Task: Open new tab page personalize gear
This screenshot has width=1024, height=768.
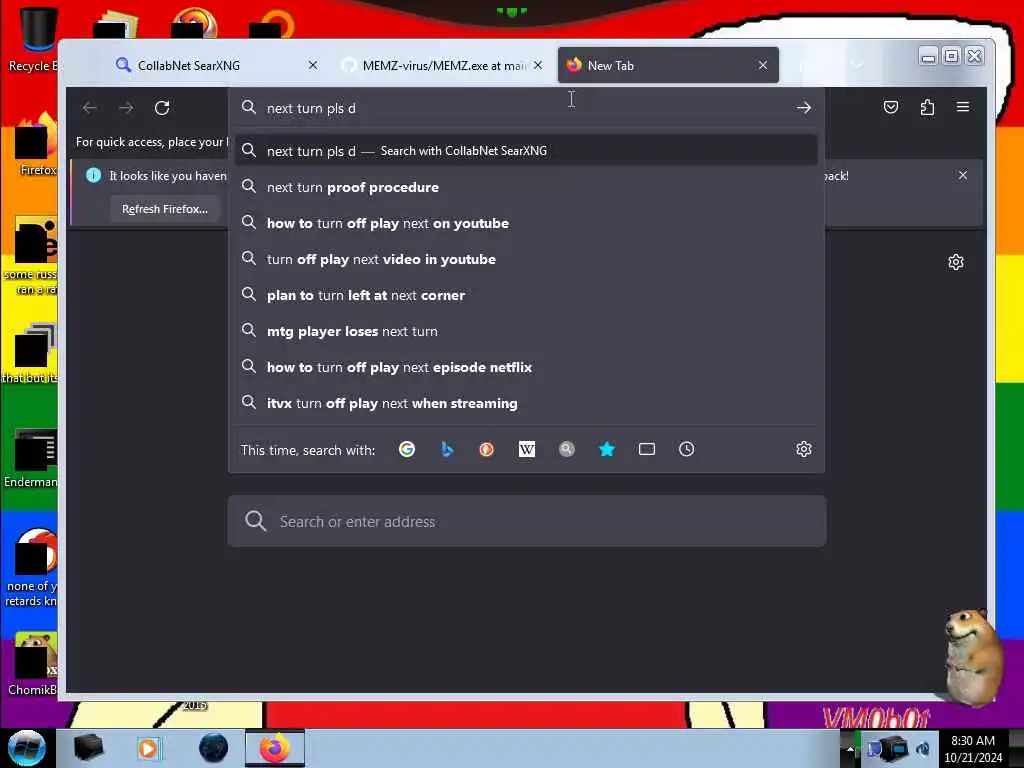Action: (955, 262)
